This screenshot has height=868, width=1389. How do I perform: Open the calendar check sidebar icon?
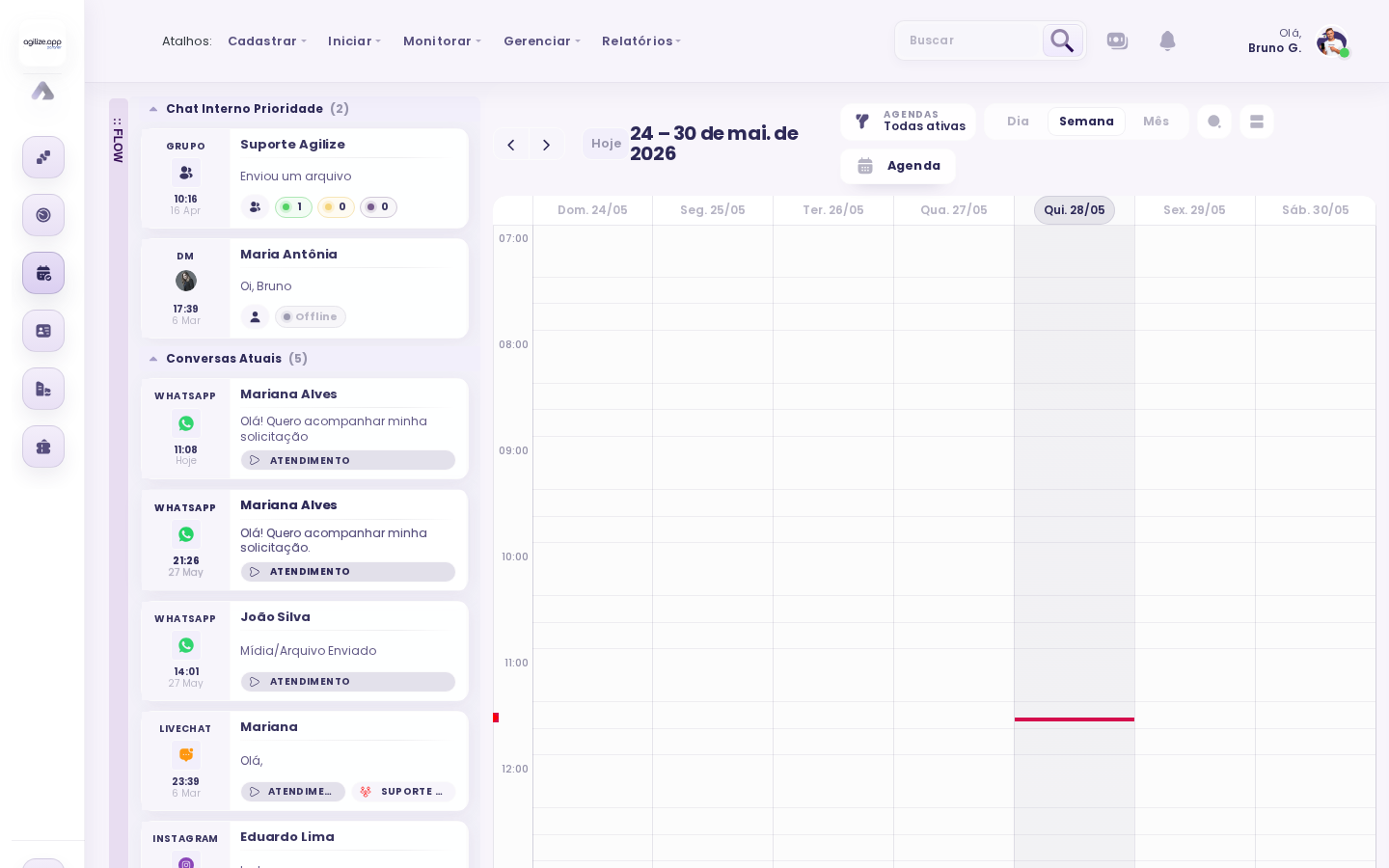point(43,273)
